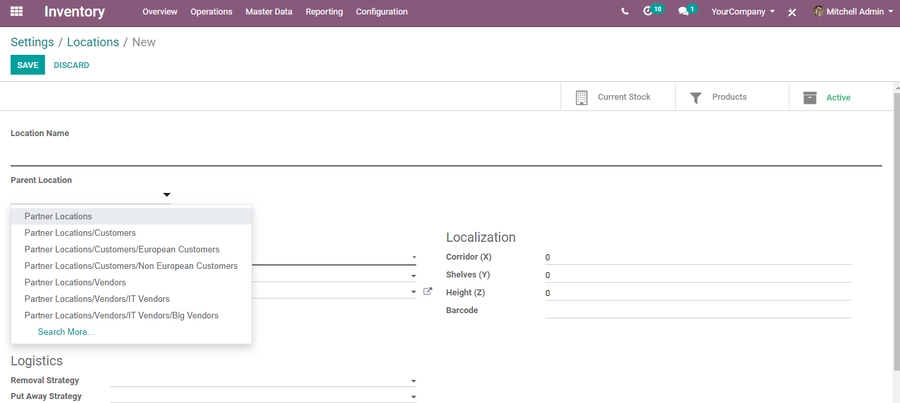
Task: Open the Configuration menu
Action: [x=381, y=12]
